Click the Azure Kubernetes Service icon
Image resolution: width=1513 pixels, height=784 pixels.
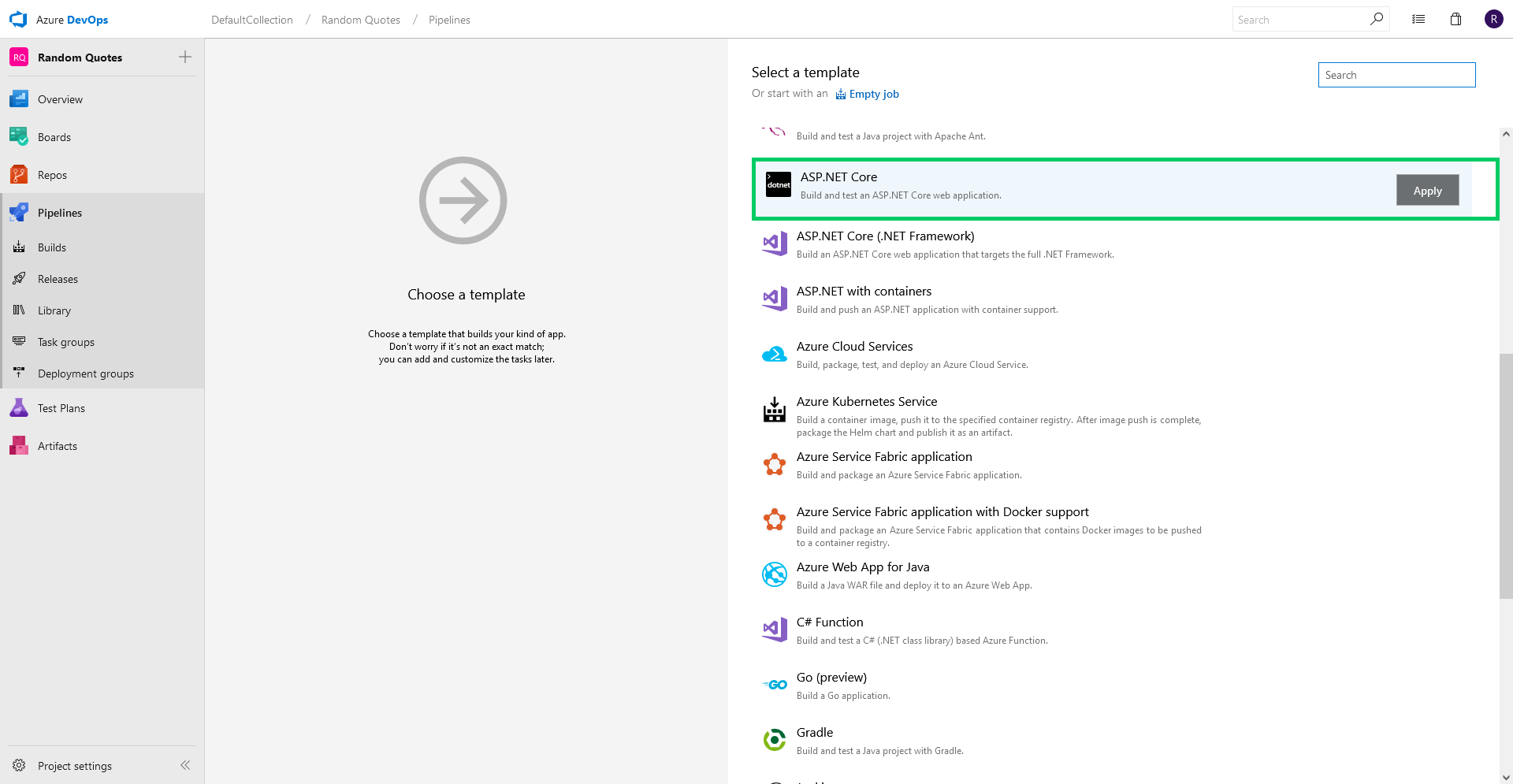point(775,410)
